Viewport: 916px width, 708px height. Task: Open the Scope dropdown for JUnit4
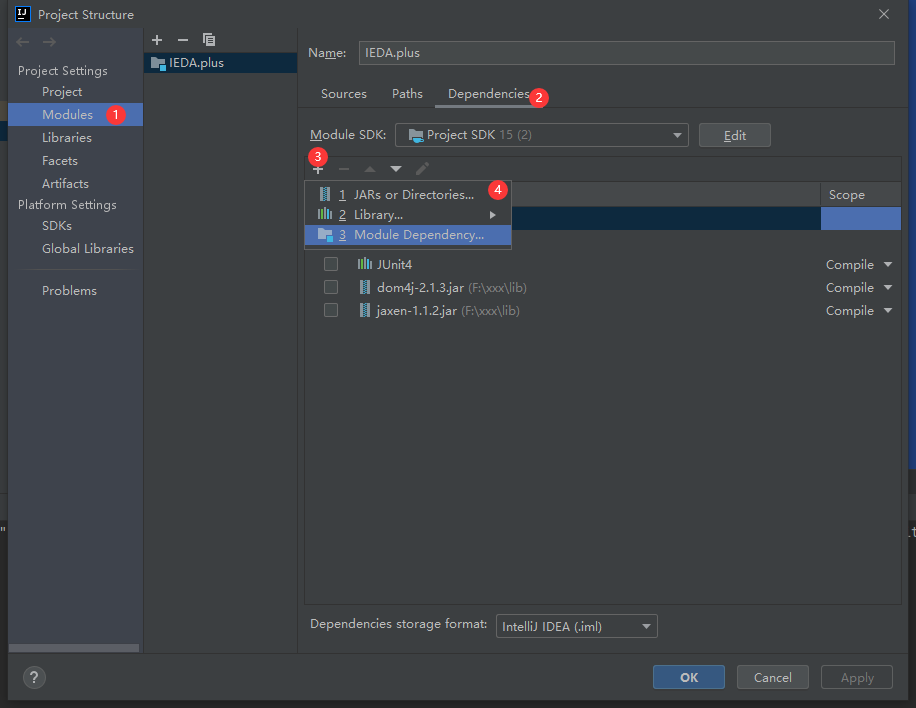click(858, 263)
